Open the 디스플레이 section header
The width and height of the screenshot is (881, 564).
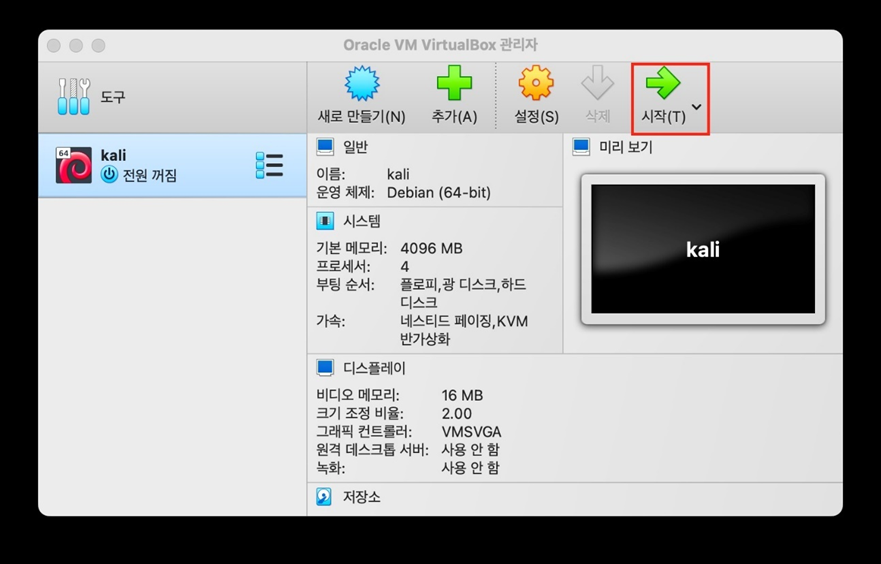click(x=374, y=368)
